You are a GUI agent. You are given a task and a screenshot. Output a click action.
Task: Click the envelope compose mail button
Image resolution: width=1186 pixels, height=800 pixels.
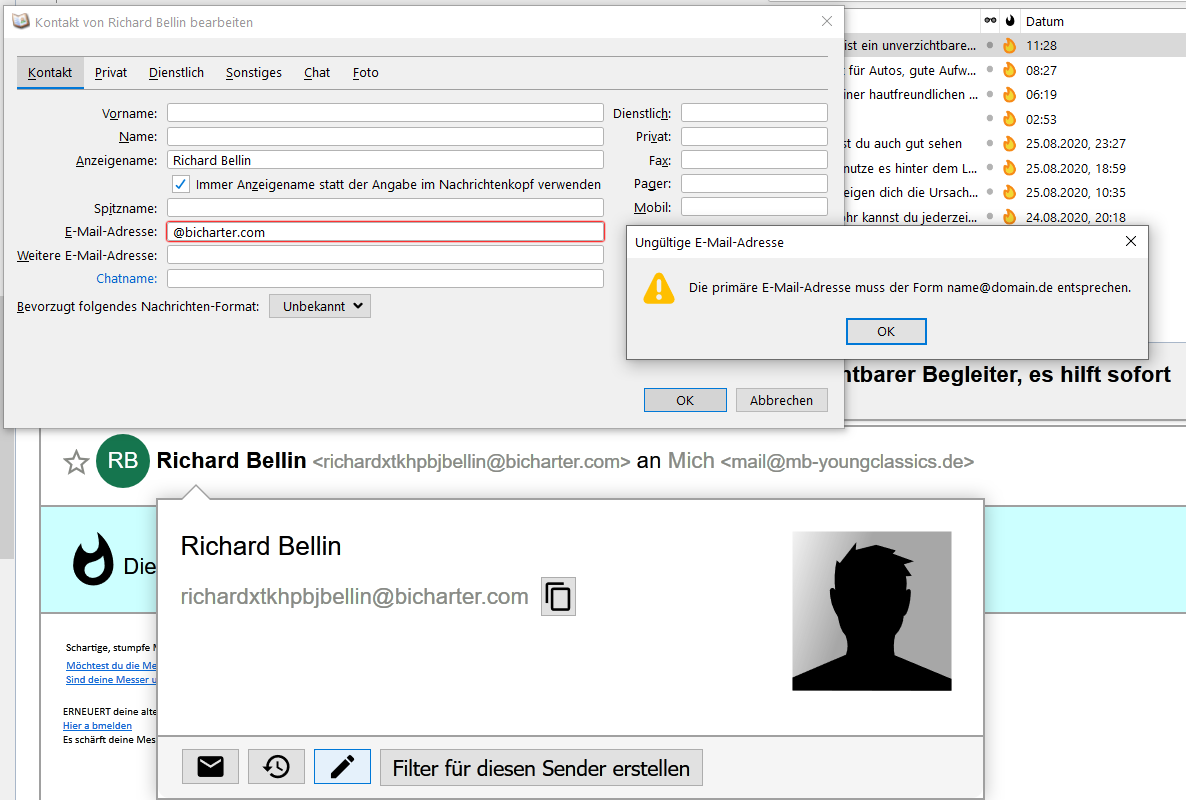[x=210, y=767]
